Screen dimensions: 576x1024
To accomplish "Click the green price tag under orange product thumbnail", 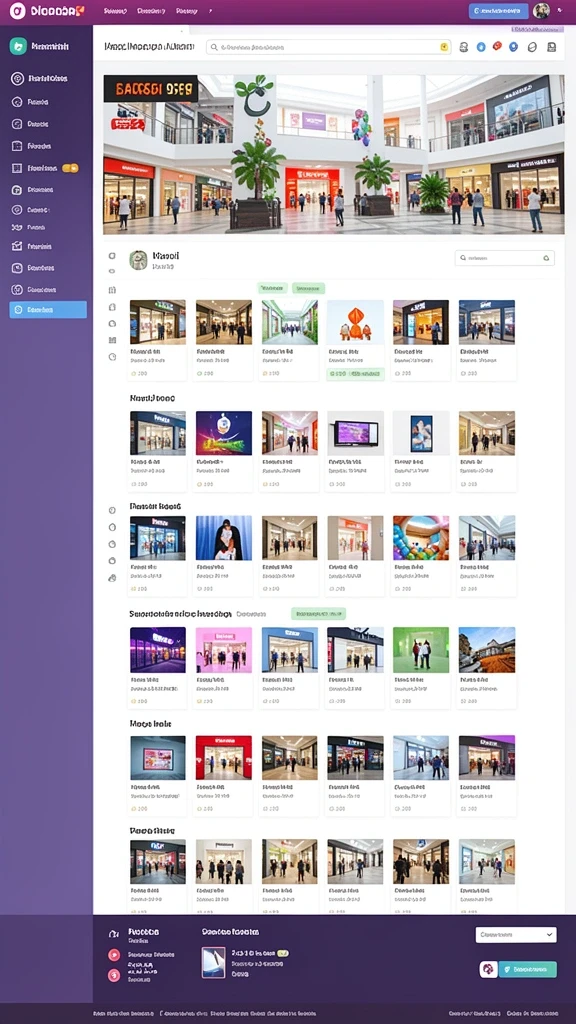I will [355, 374].
